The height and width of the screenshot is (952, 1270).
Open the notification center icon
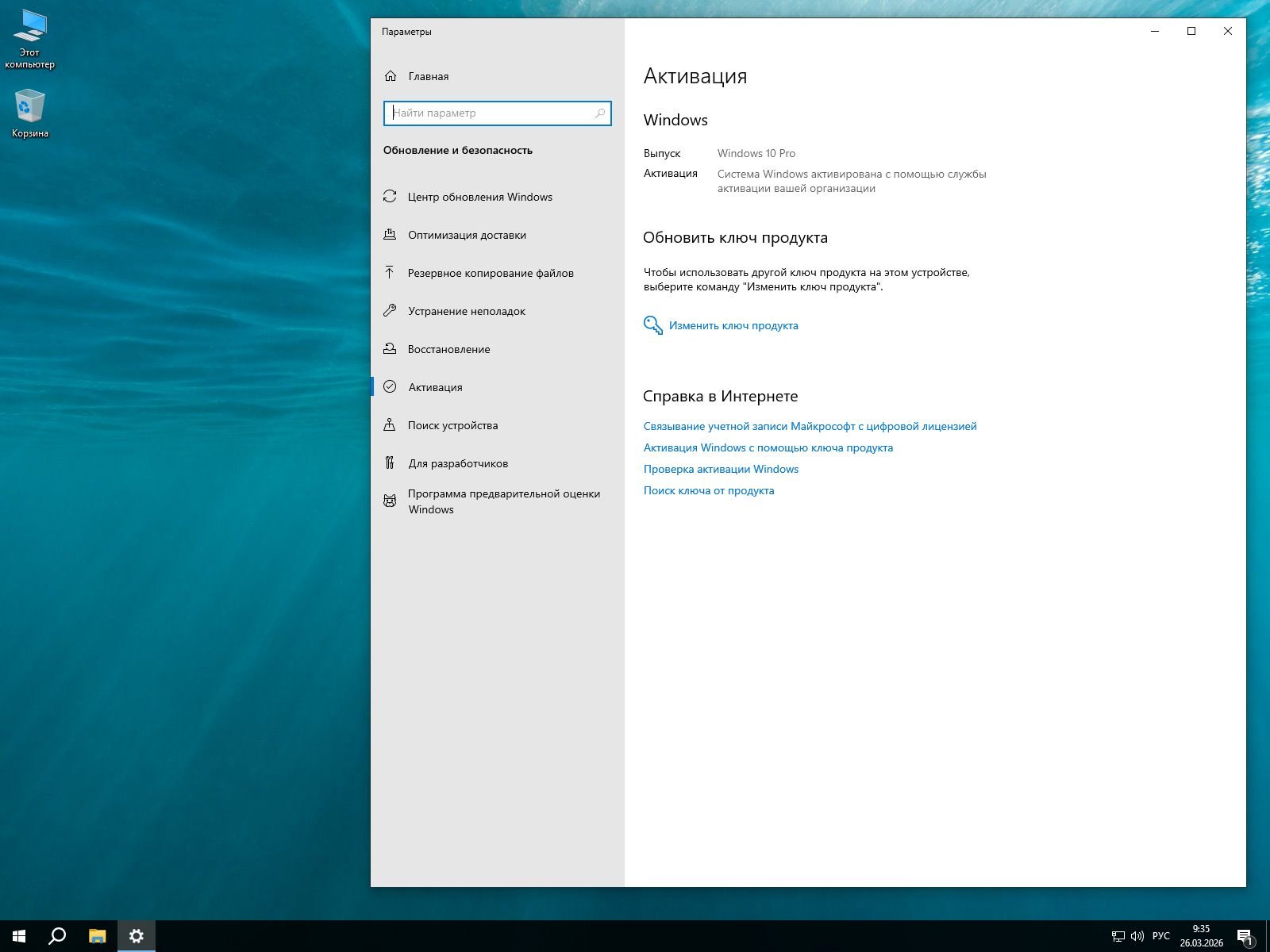(x=1245, y=936)
